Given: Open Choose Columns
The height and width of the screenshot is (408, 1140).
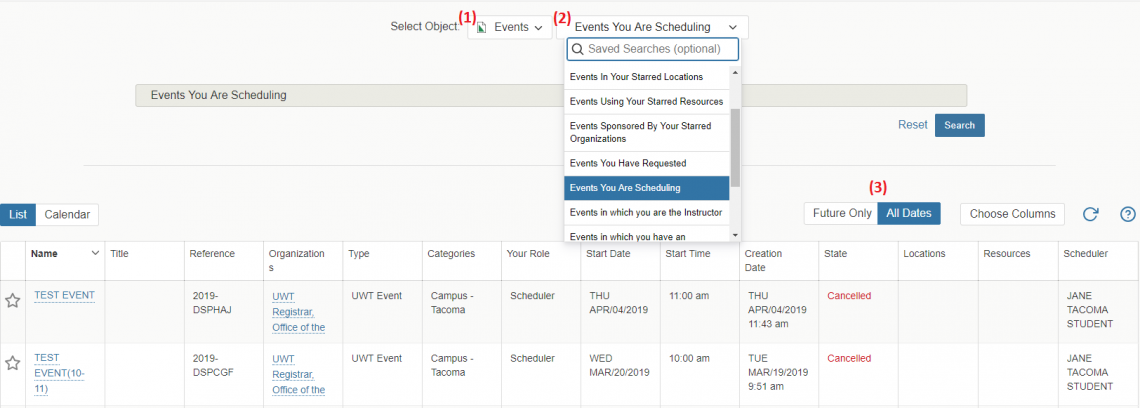Looking at the screenshot, I should point(1012,214).
